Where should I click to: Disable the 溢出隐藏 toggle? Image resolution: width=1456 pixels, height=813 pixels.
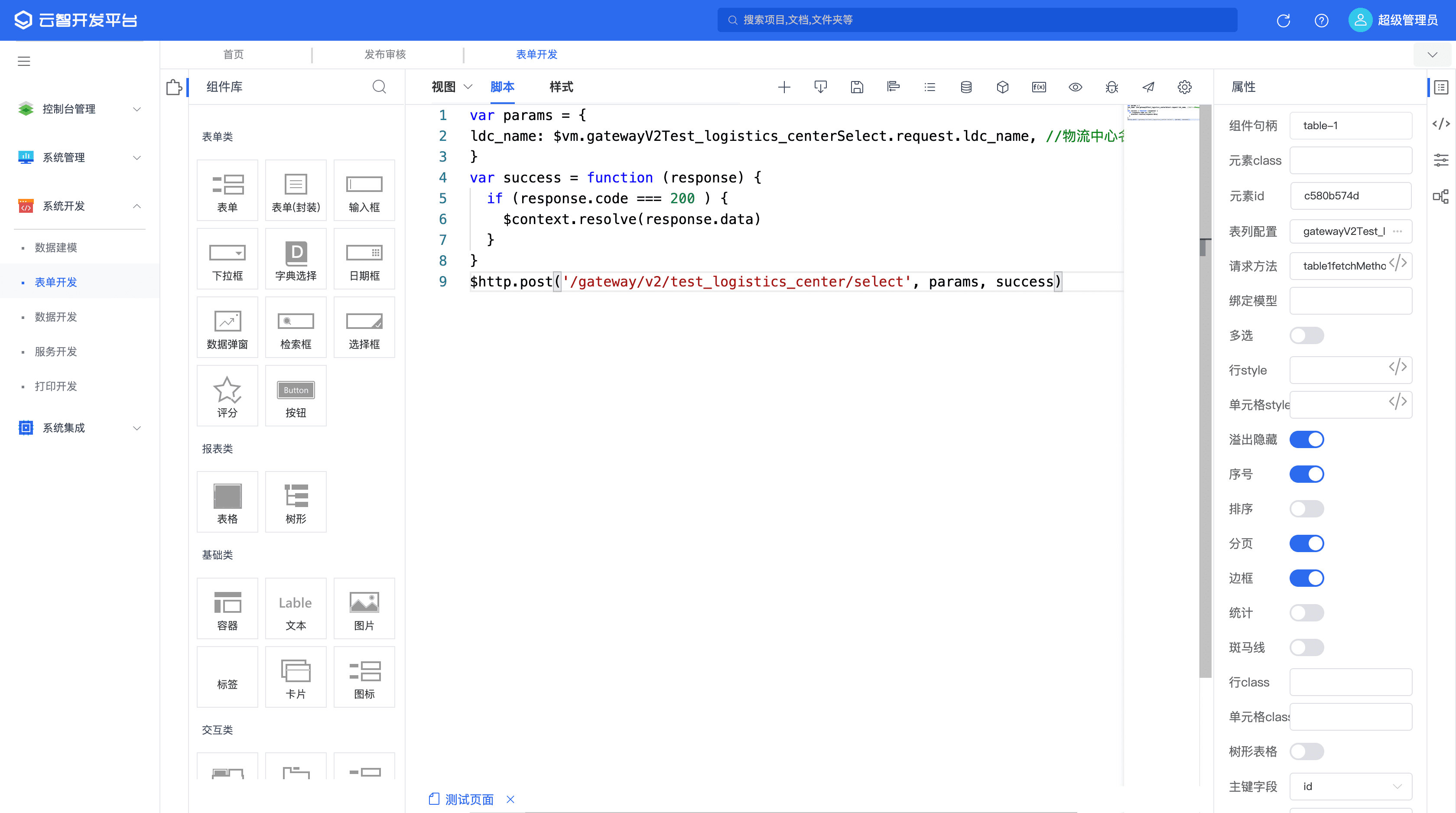(1307, 439)
